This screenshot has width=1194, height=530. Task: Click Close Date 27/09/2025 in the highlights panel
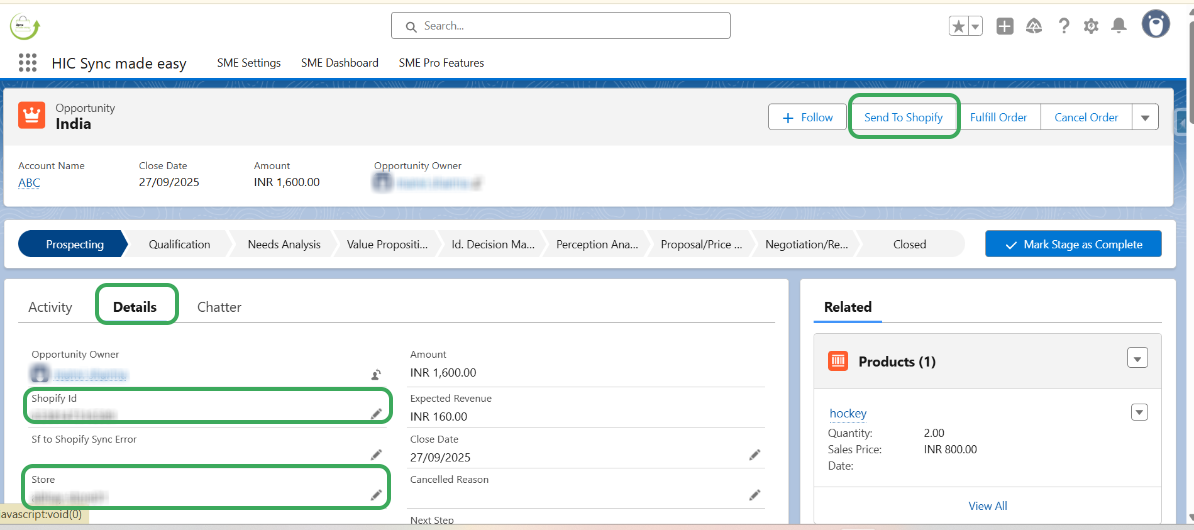(169, 183)
